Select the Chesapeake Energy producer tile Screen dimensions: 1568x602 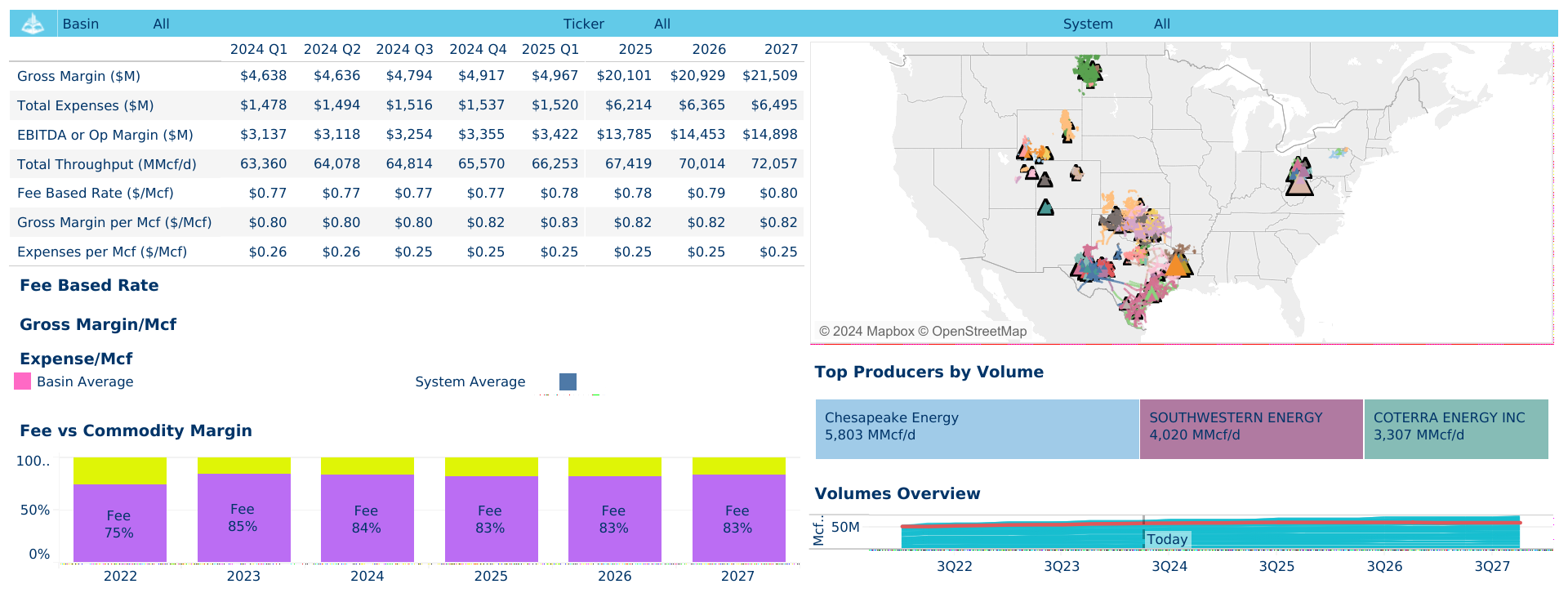[x=977, y=429]
